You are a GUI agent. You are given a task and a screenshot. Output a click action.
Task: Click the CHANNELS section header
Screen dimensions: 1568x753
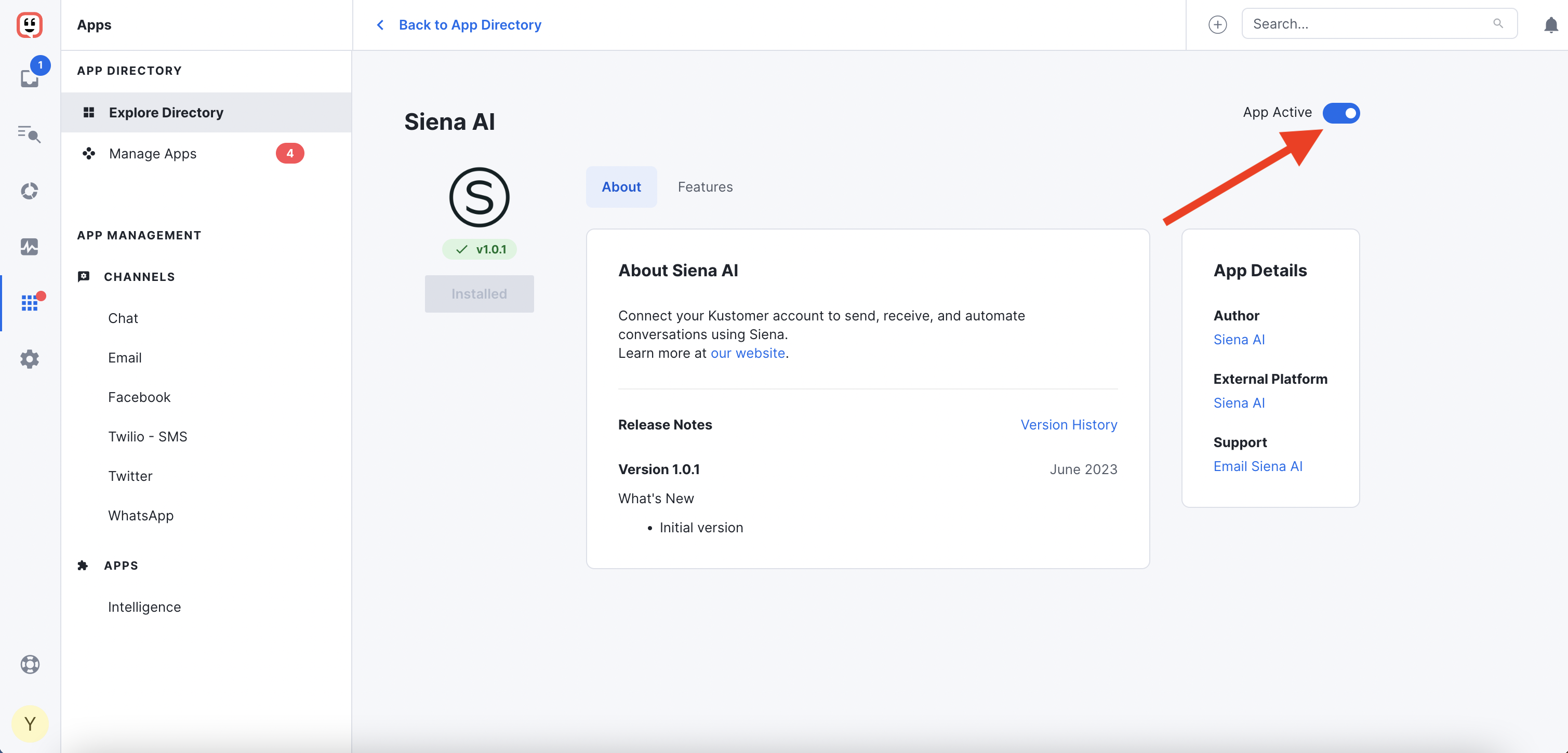[x=139, y=277]
